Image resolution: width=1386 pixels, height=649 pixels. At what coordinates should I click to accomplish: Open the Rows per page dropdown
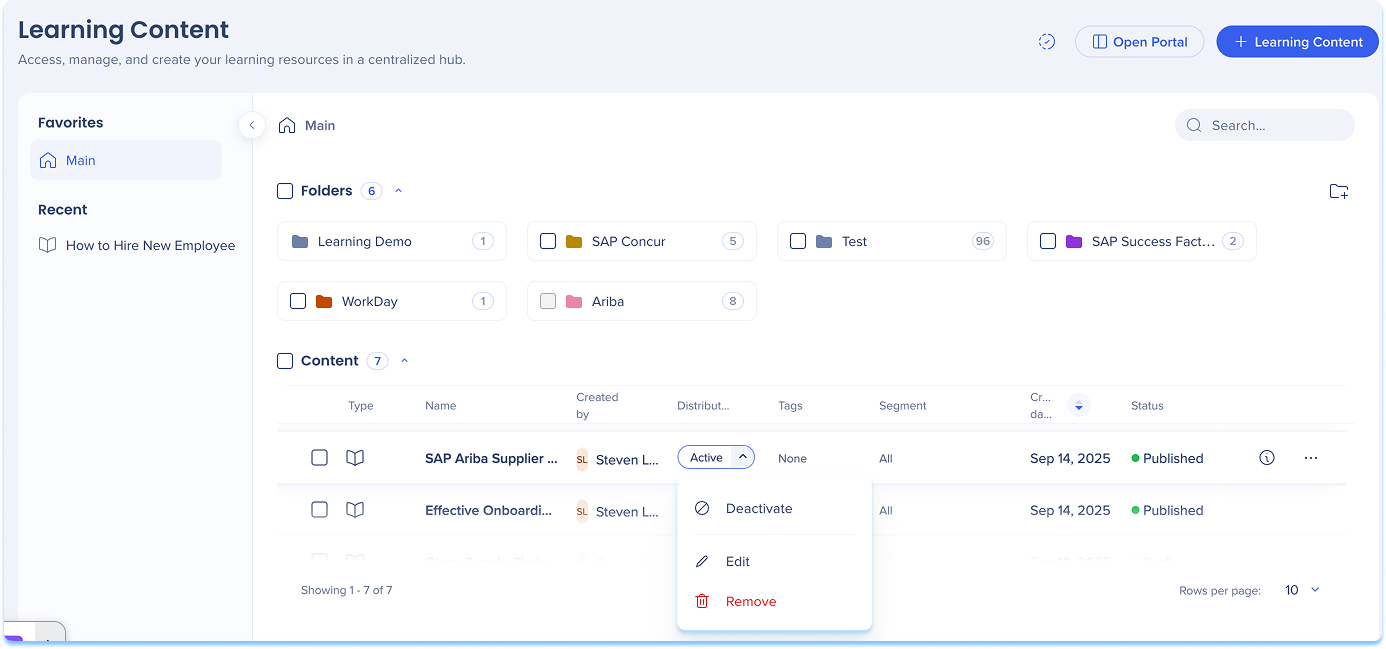pyautogui.click(x=1302, y=590)
